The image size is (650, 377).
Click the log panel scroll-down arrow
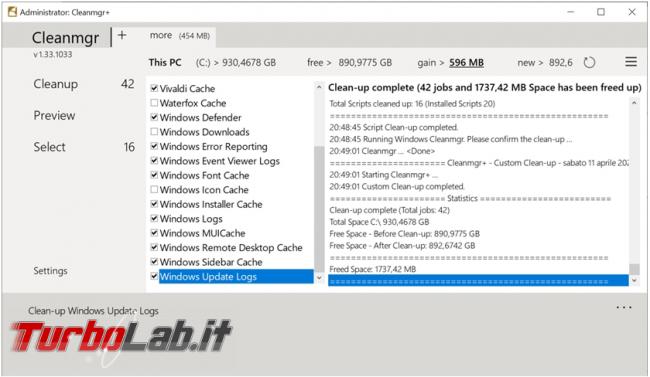click(634, 281)
